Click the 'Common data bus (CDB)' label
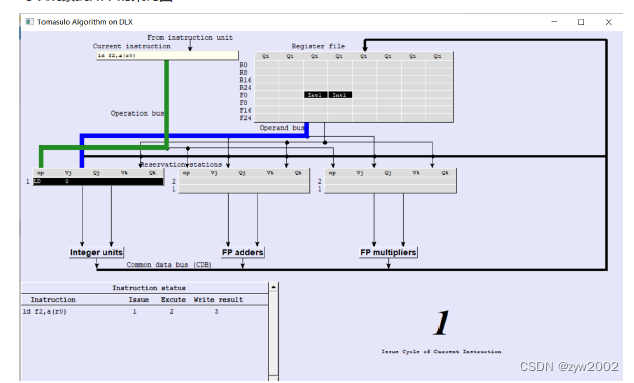 coord(169,265)
